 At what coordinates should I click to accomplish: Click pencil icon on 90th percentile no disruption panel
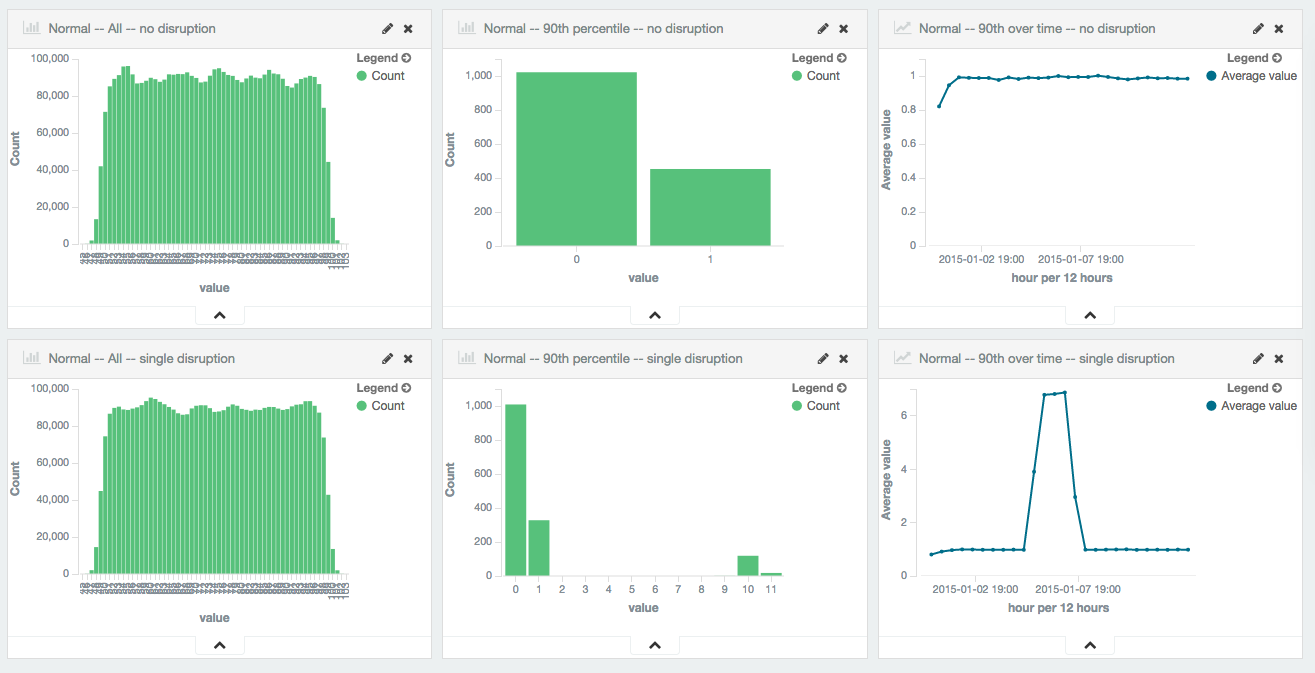coord(823,29)
